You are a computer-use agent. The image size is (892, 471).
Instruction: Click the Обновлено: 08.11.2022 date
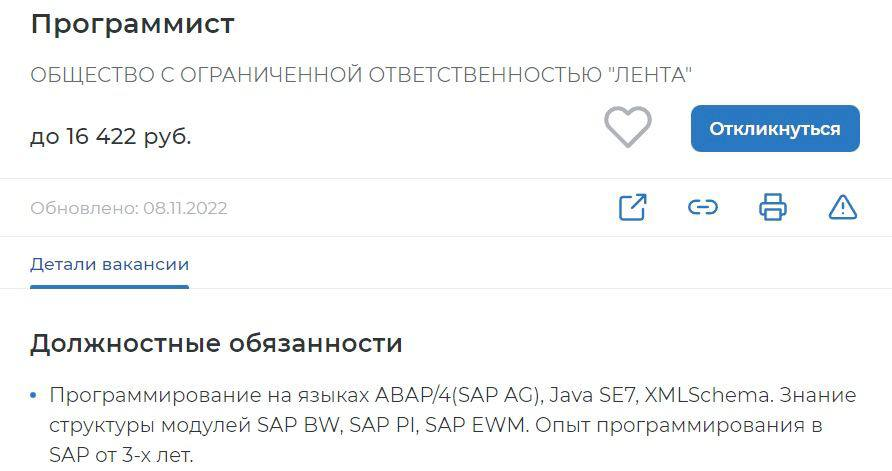[129, 208]
